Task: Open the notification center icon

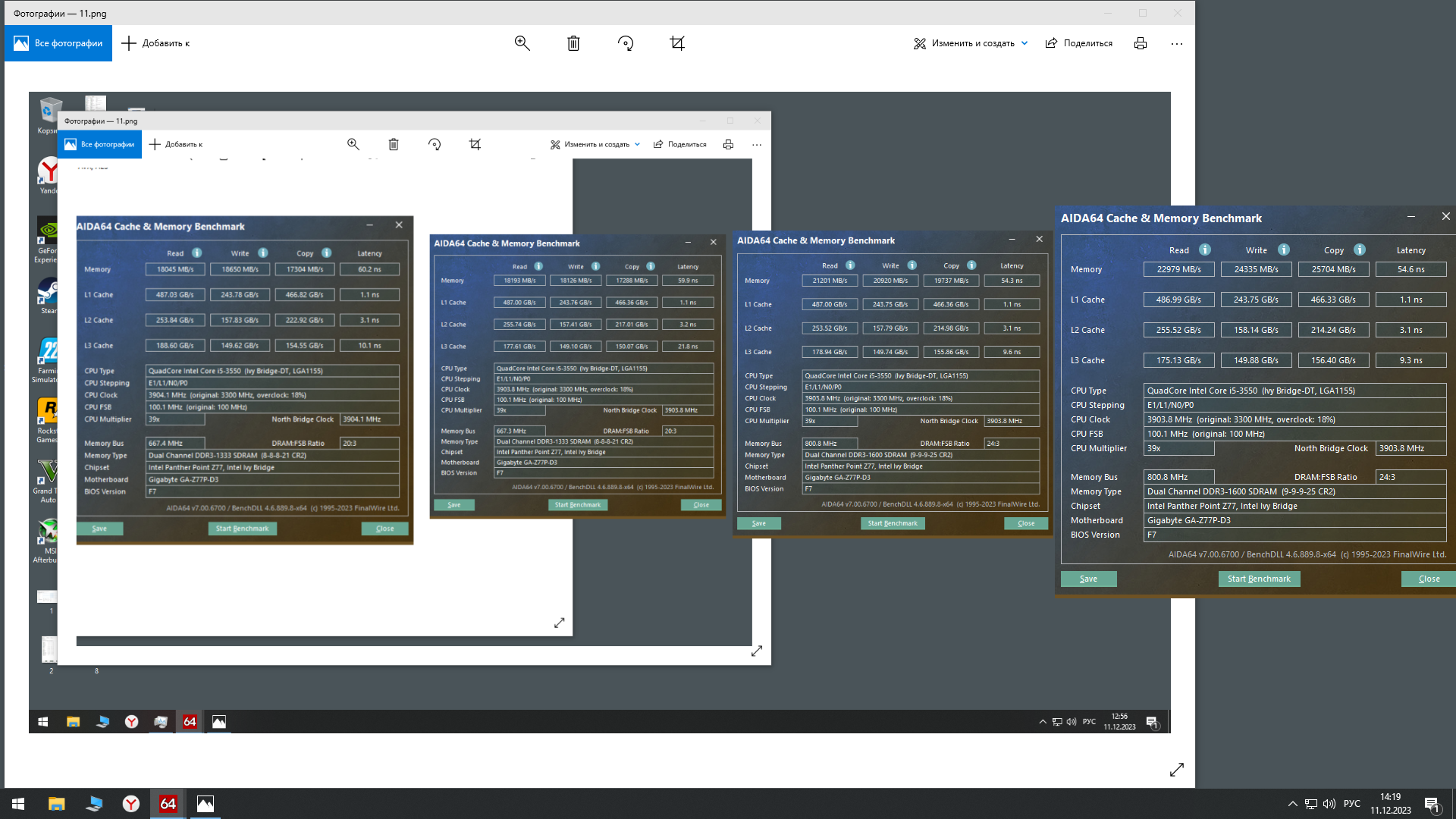Action: [1432, 804]
